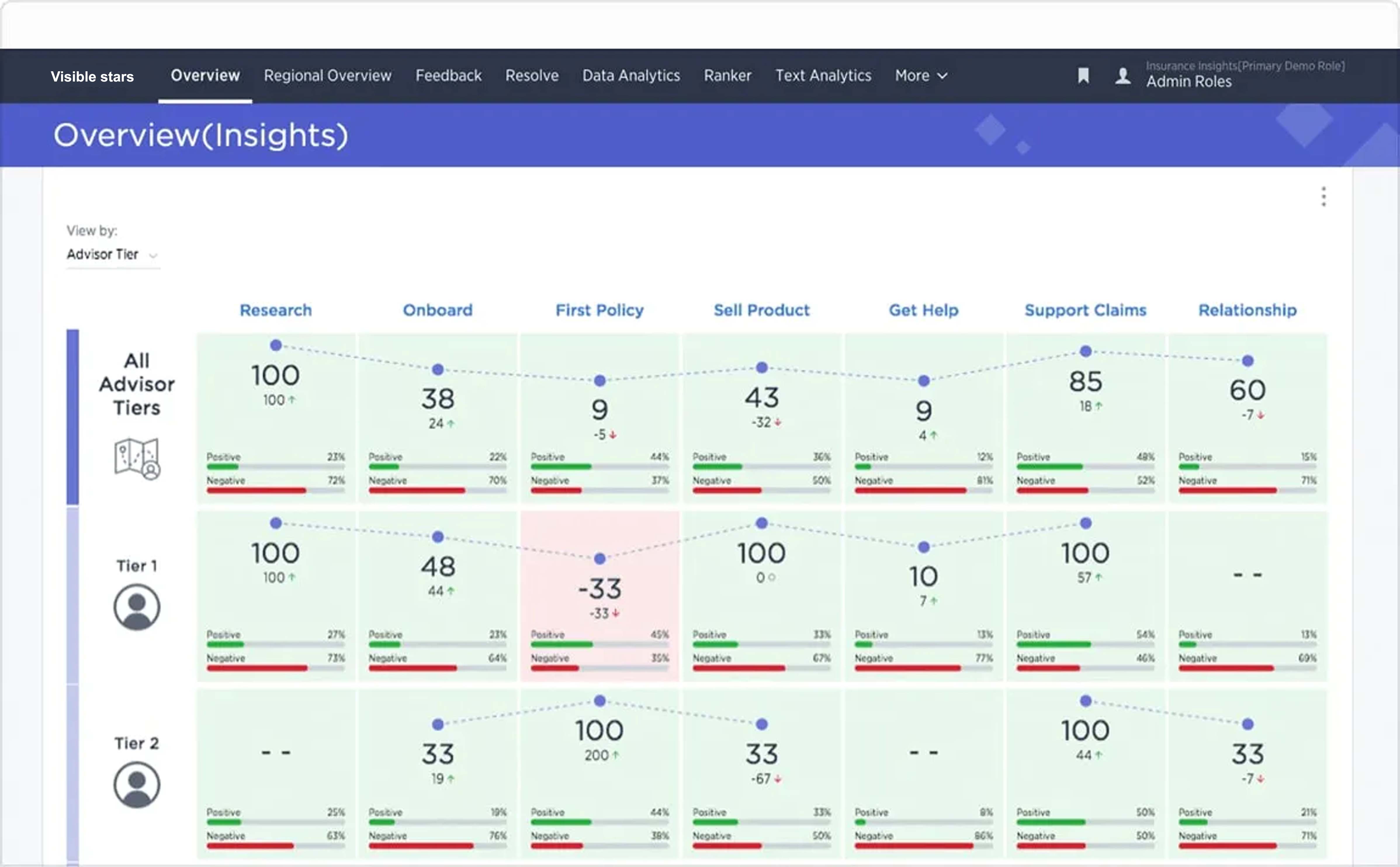Expand the More navigation dropdown
The image size is (1400, 867).
point(921,76)
